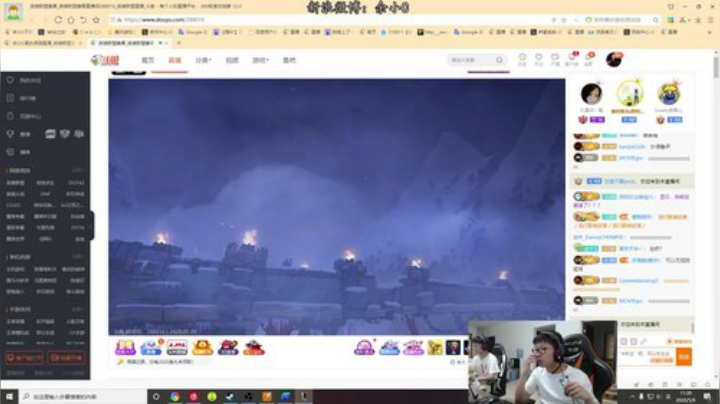Send the chat message with the orange button
This screenshot has width=720, height=404.
684,357
